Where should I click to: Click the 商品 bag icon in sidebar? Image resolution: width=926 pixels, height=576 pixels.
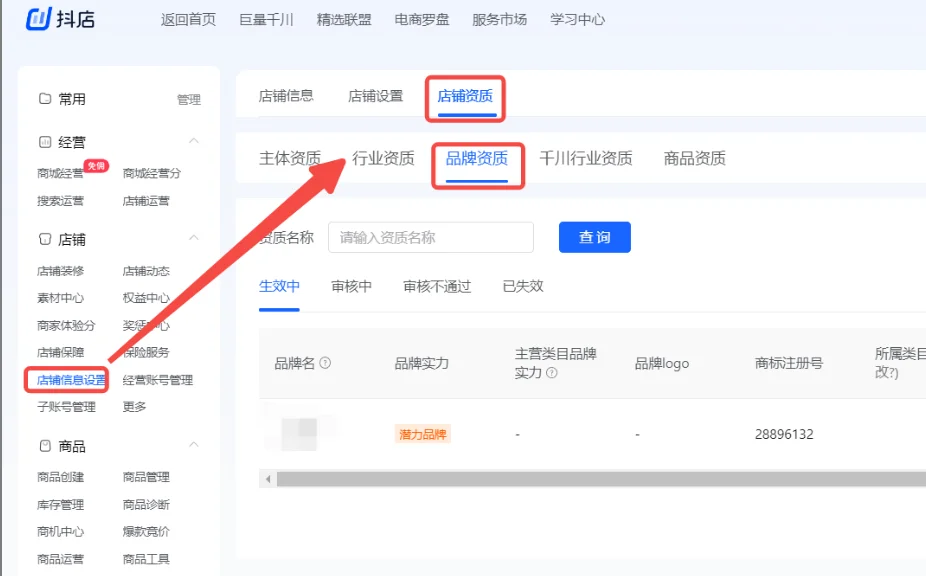45,446
